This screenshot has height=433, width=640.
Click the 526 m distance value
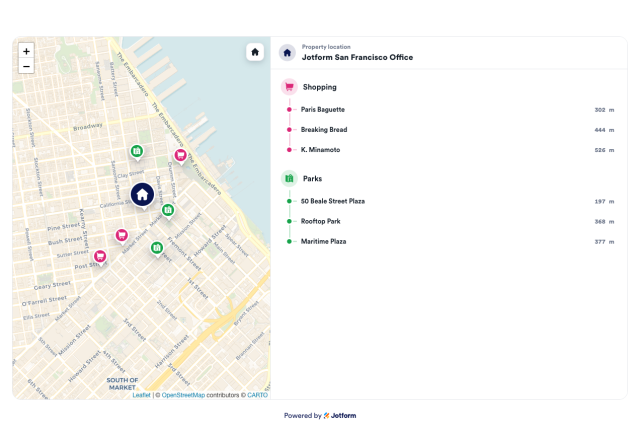click(604, 150)
